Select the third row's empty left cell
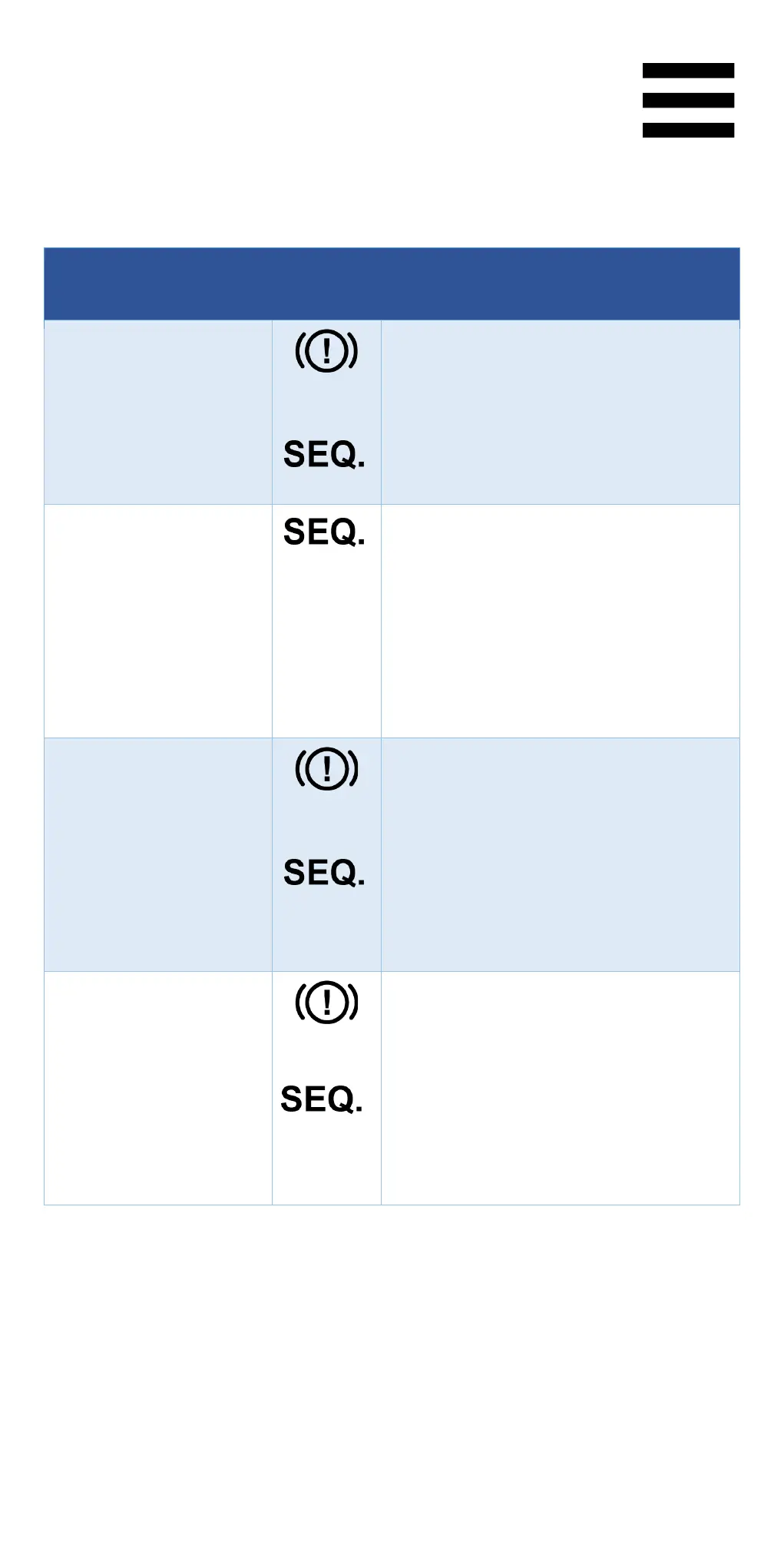 coord(158,855)
